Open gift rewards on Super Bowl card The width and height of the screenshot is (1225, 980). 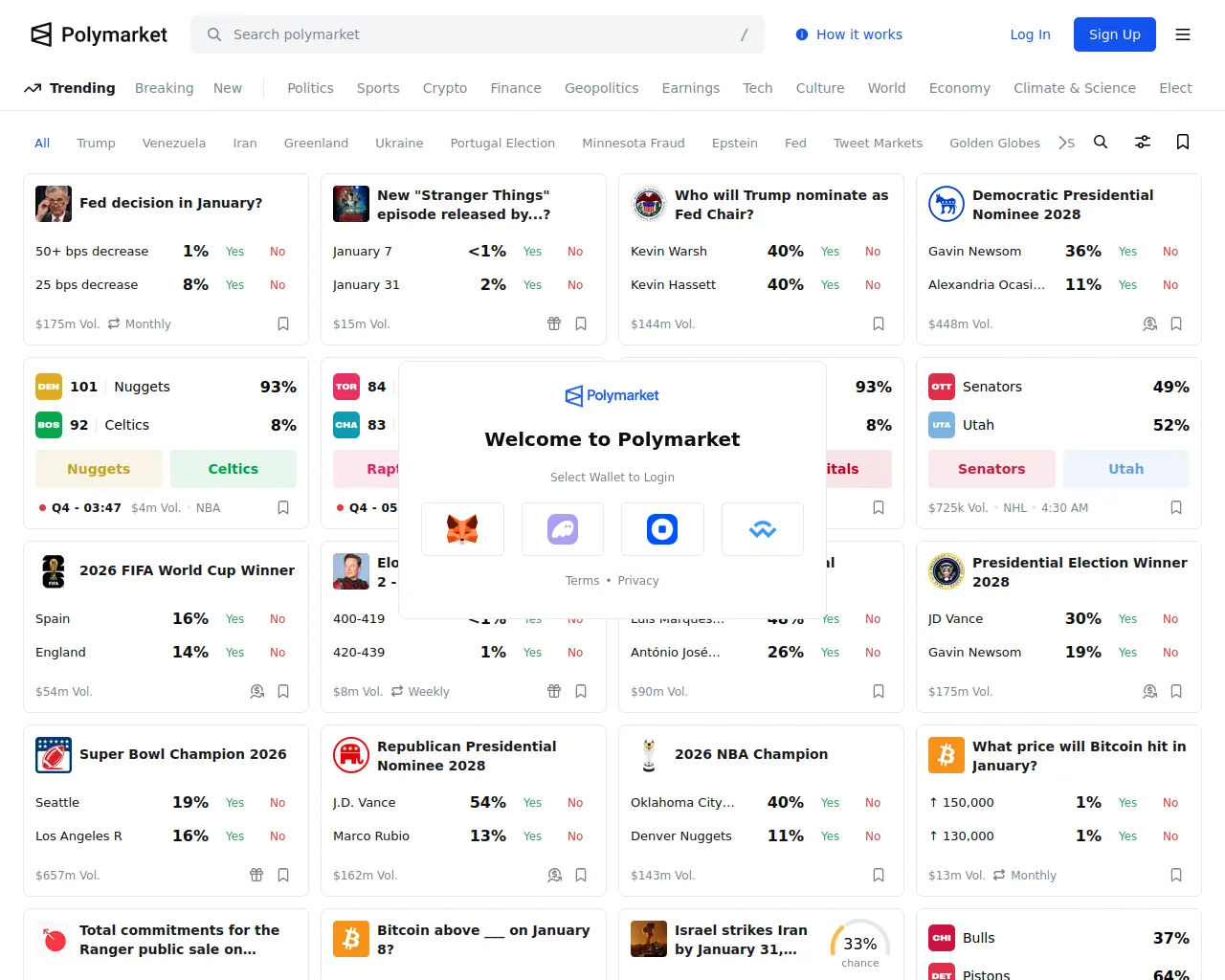coord(256,875)
